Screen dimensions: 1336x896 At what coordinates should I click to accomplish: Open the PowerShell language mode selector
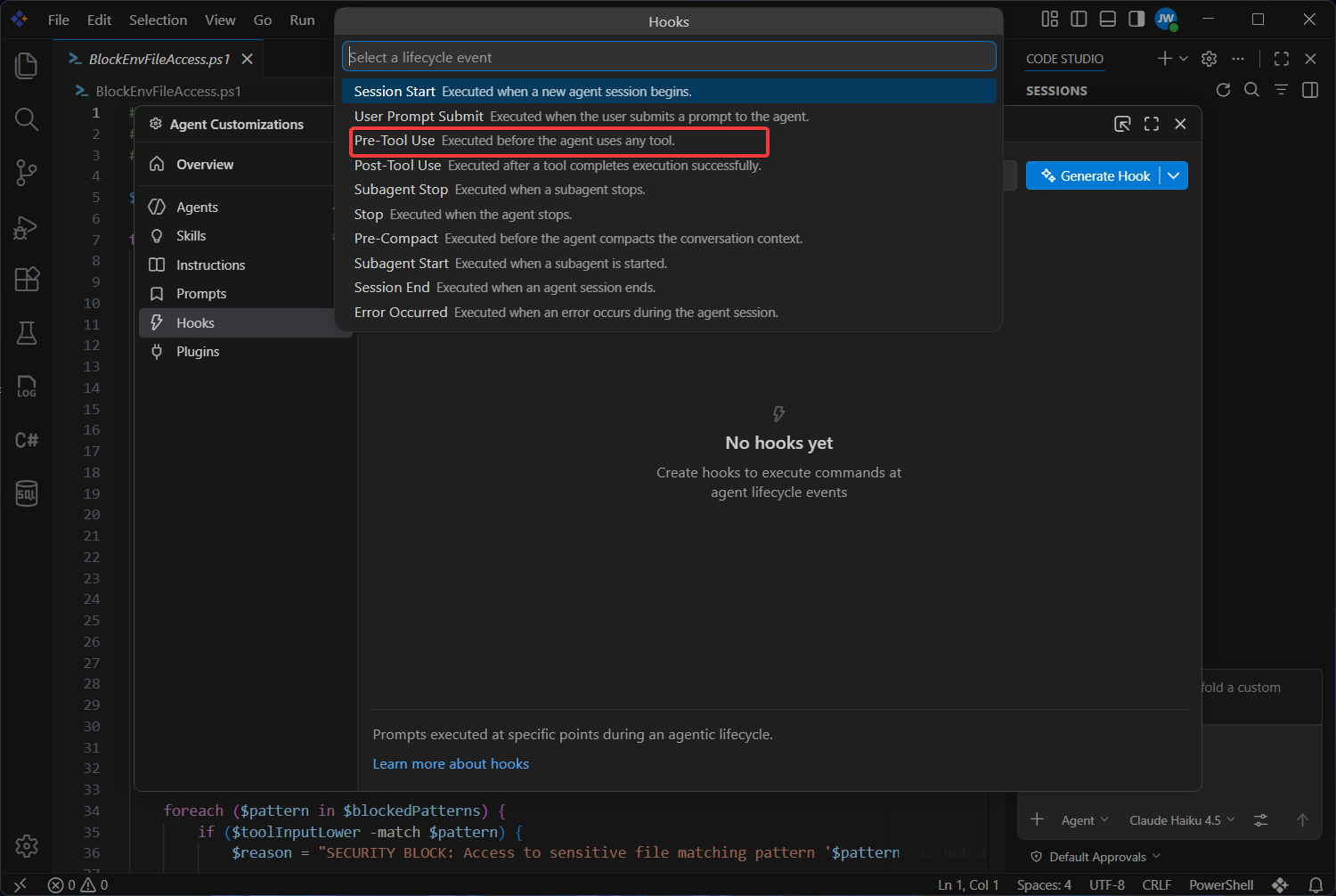coord(1221,884)
